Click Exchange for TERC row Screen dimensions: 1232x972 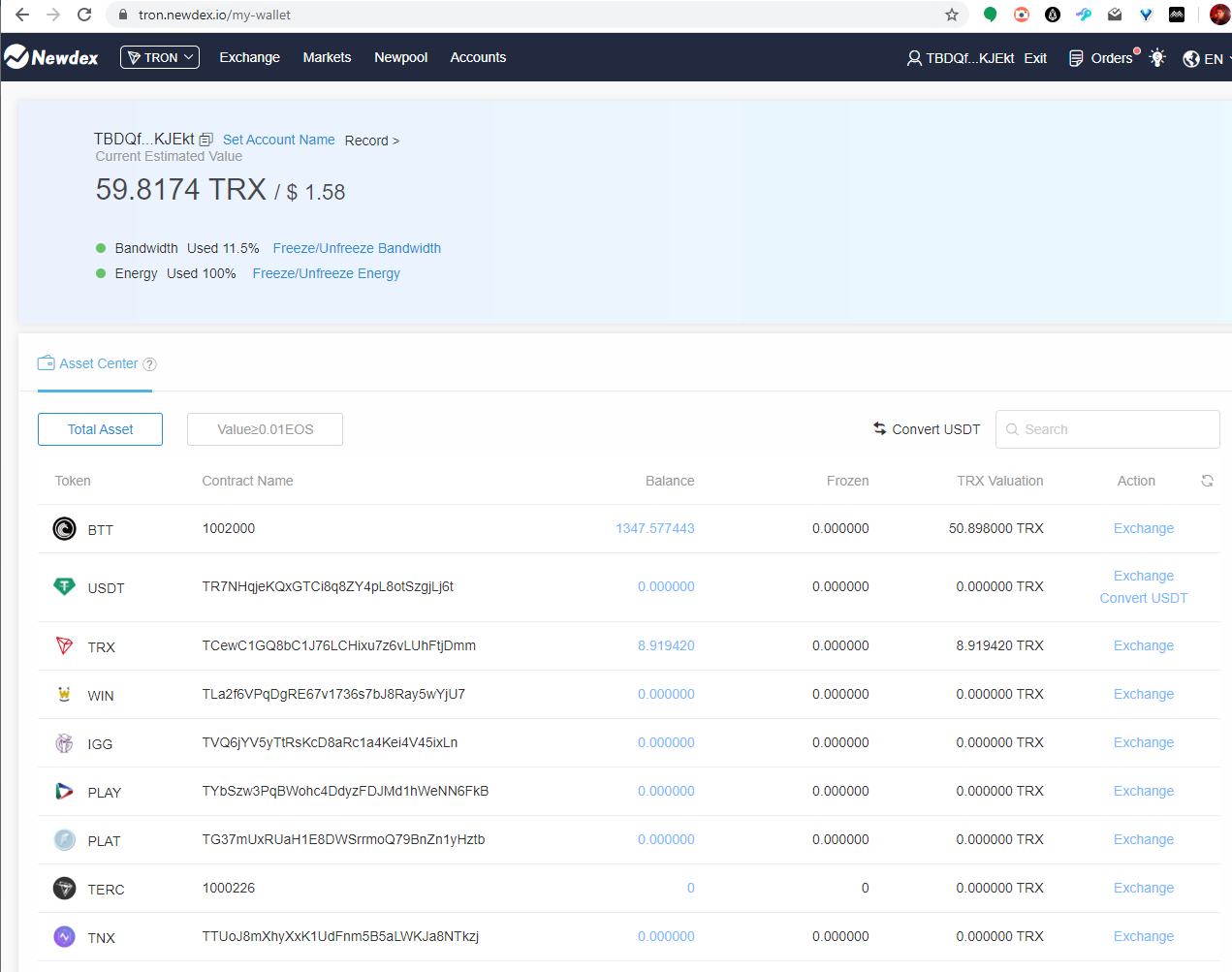[x=1143, y=888]
